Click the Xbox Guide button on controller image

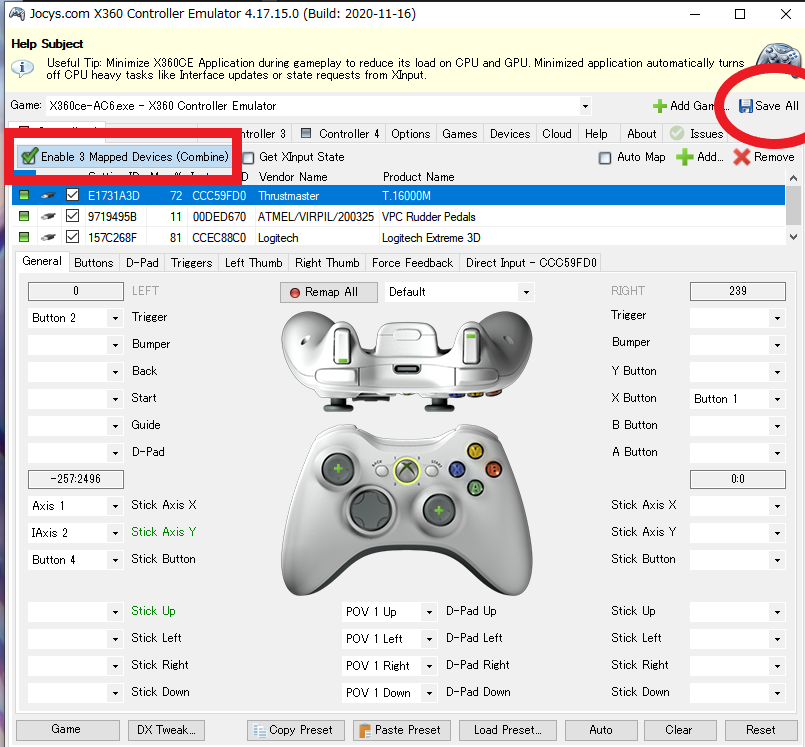pyautogui.click(x=407, y=470)
